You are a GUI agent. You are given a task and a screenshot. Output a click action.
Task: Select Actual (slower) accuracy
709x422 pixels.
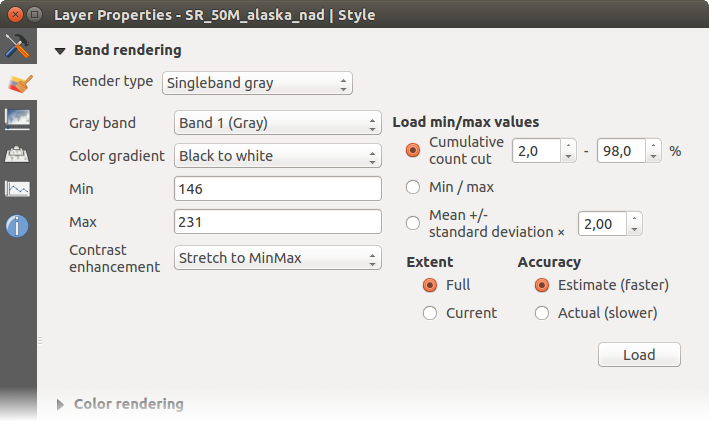point(542,313)
